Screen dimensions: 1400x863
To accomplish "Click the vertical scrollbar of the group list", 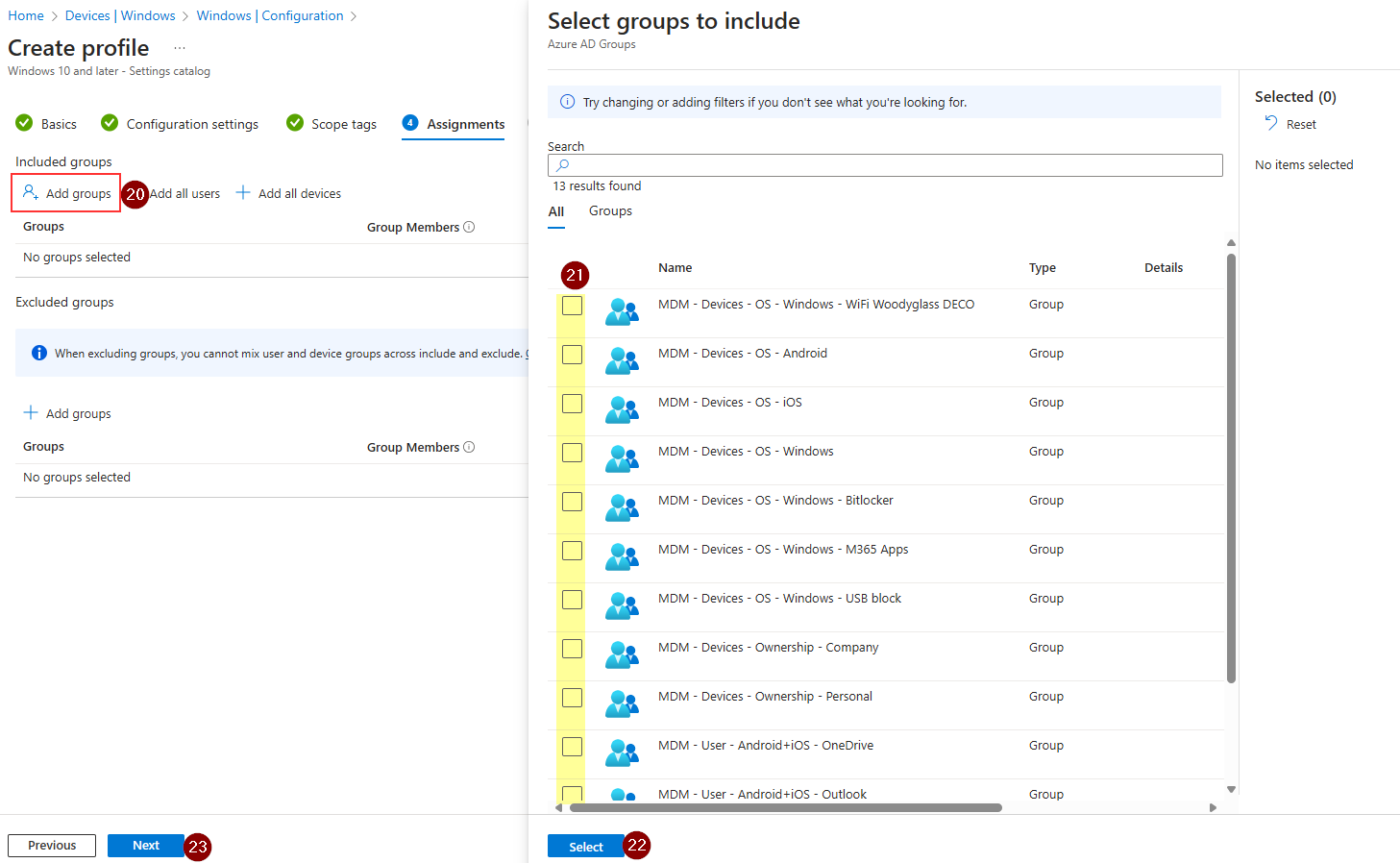I will click(1231, 468).
